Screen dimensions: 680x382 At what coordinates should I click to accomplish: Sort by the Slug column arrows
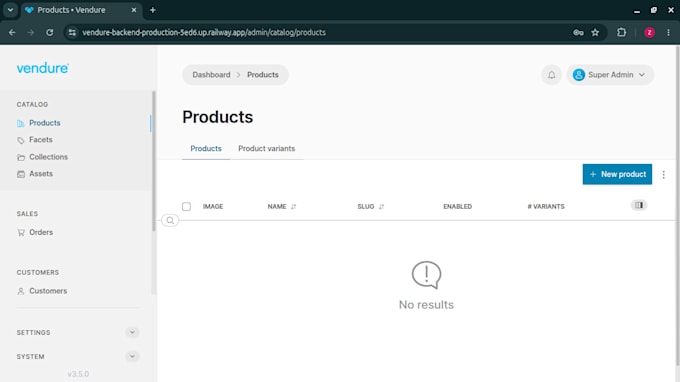tap(381, 207)
